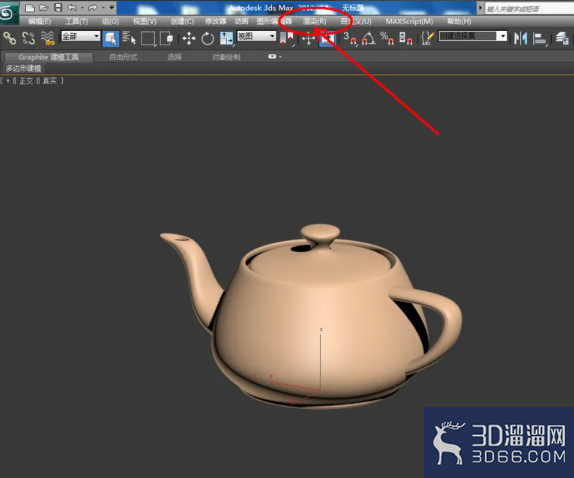This screenshot has height=478, width=574.
Task: Undo the last action
Action: coord(72,8)
